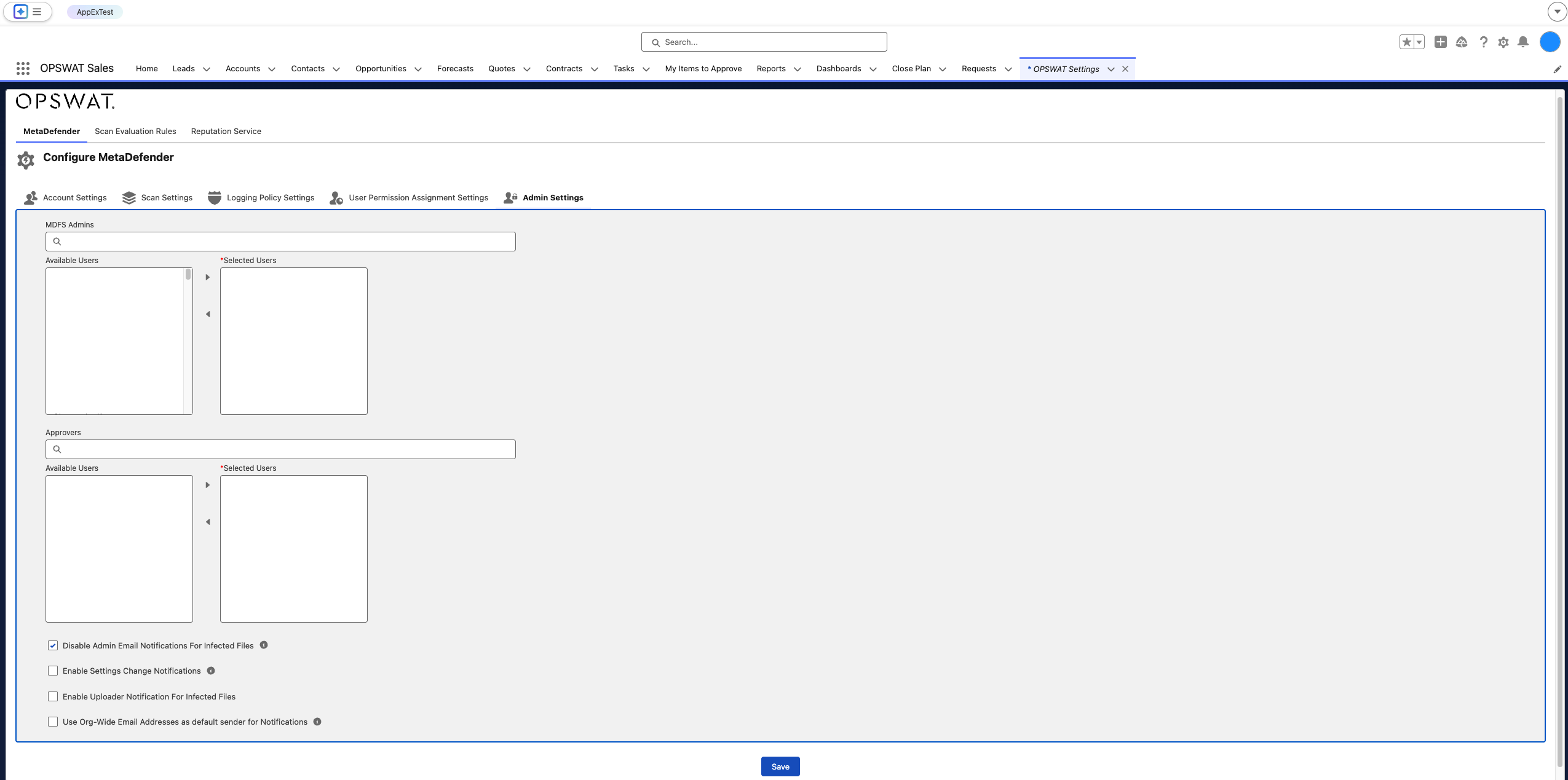Click the Help question mark icon

point(1483,42)
